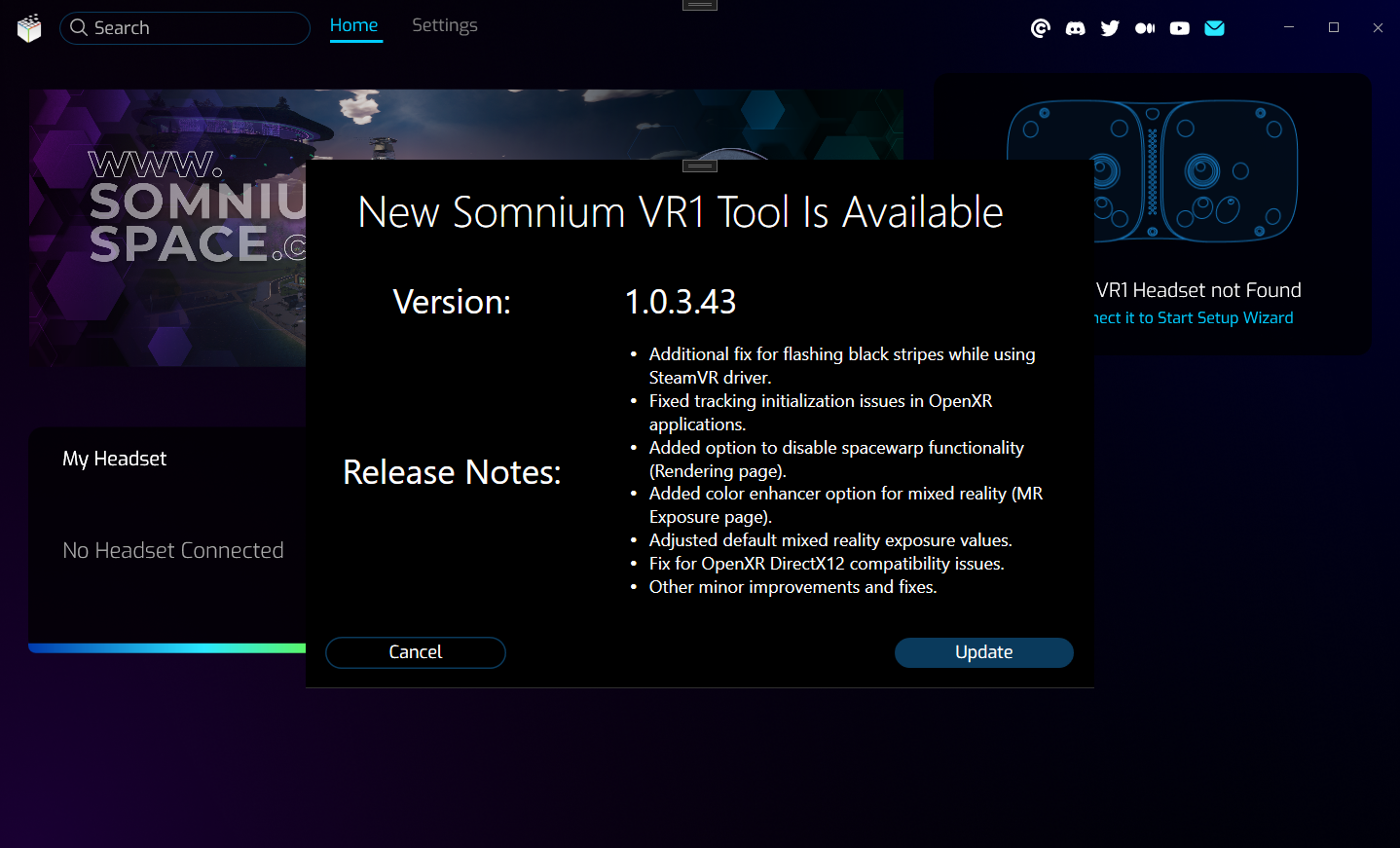1400x848 pixels.
Task: Open the Discord community icon
Action: coord(1075,28)
